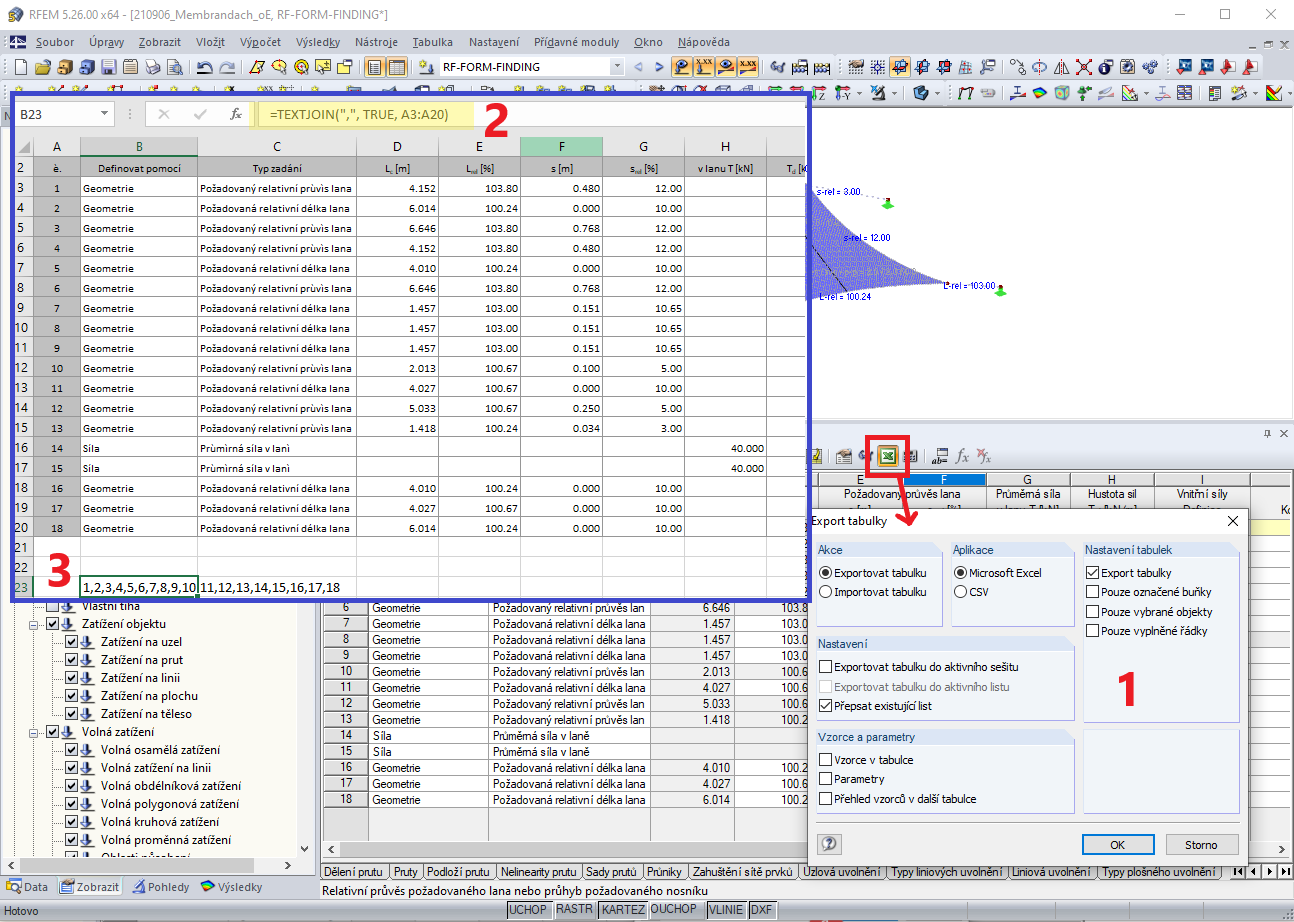Select the Exportovat tabulku radio button
Viewport: 1294px width, 922px height.
click(826, 573)
